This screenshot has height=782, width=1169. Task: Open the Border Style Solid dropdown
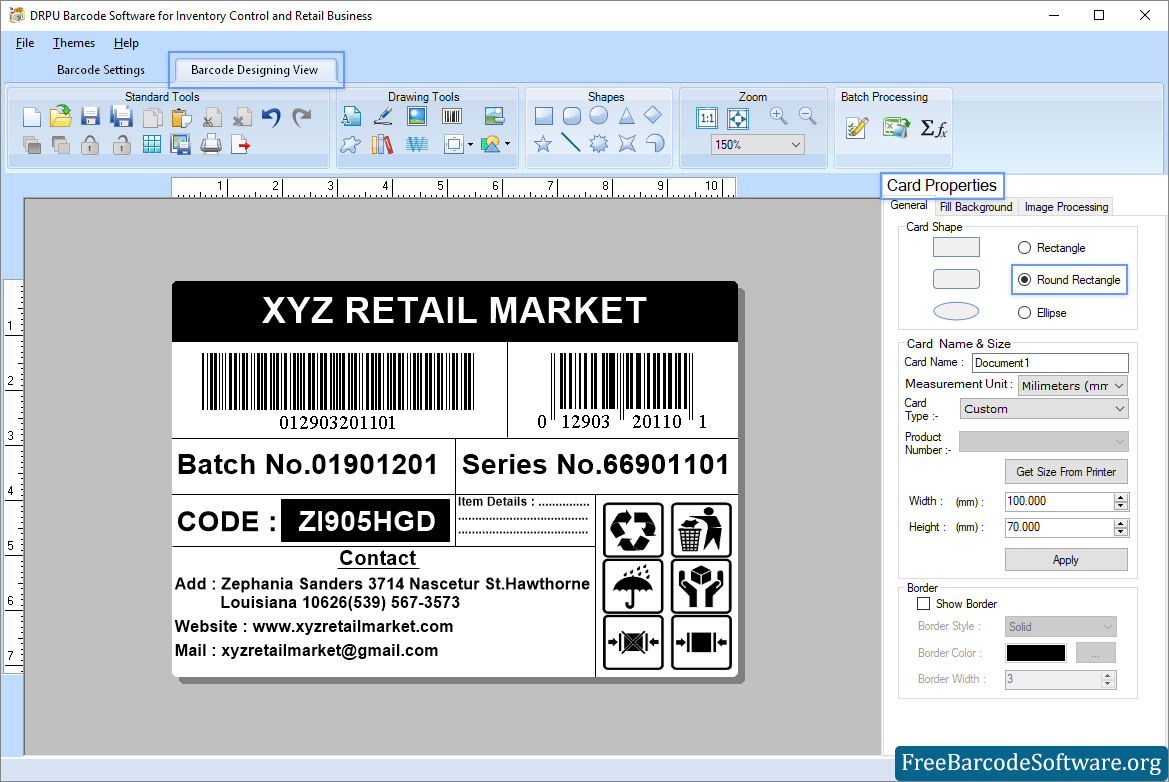pyautogui.click(x=1060, y=627)
